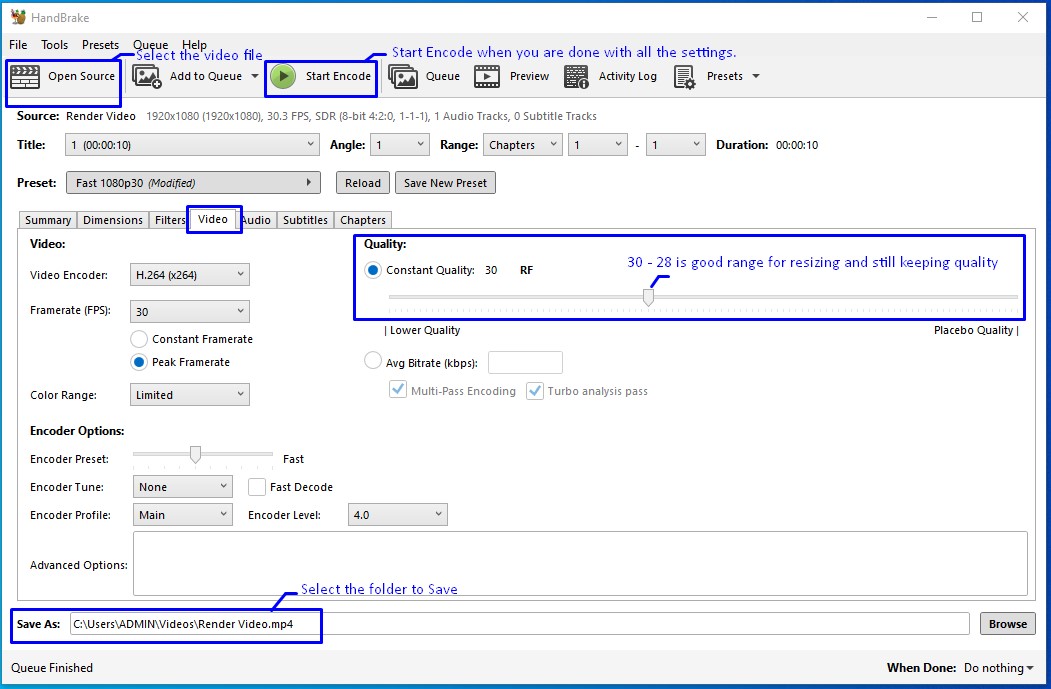This screenshot has height=689, width=1051.
Task: Click the Preview film icon
Action: 487,76
